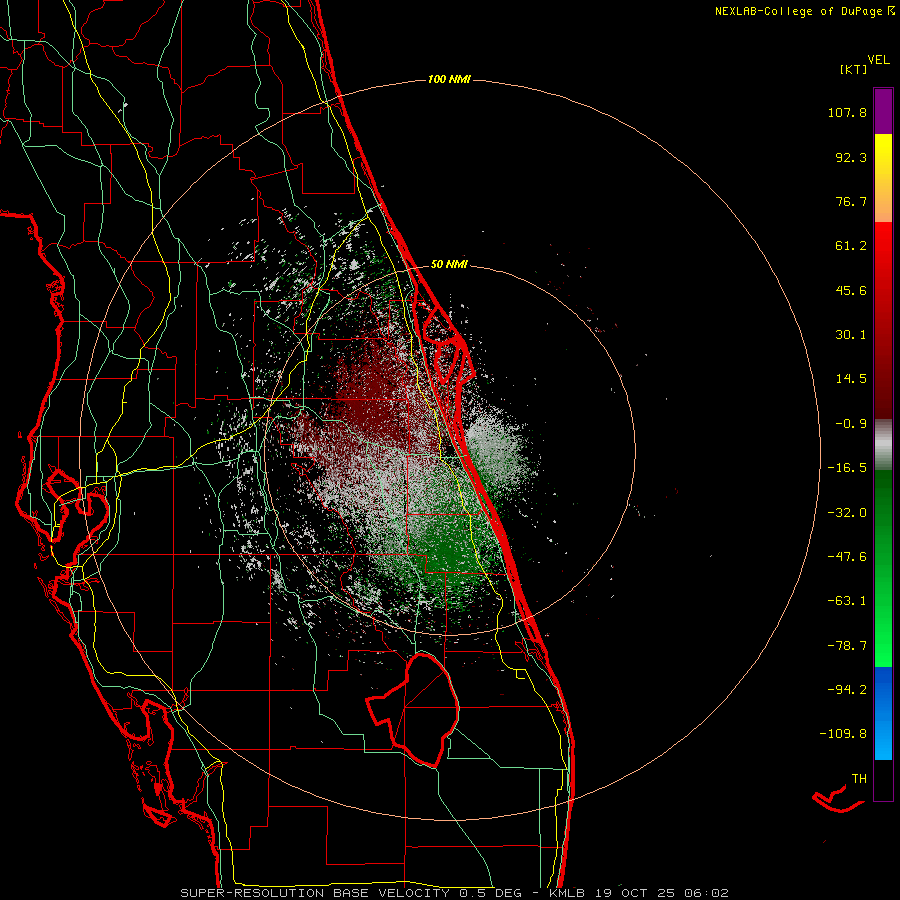Click the -63.1 legend value

point(847,601)
